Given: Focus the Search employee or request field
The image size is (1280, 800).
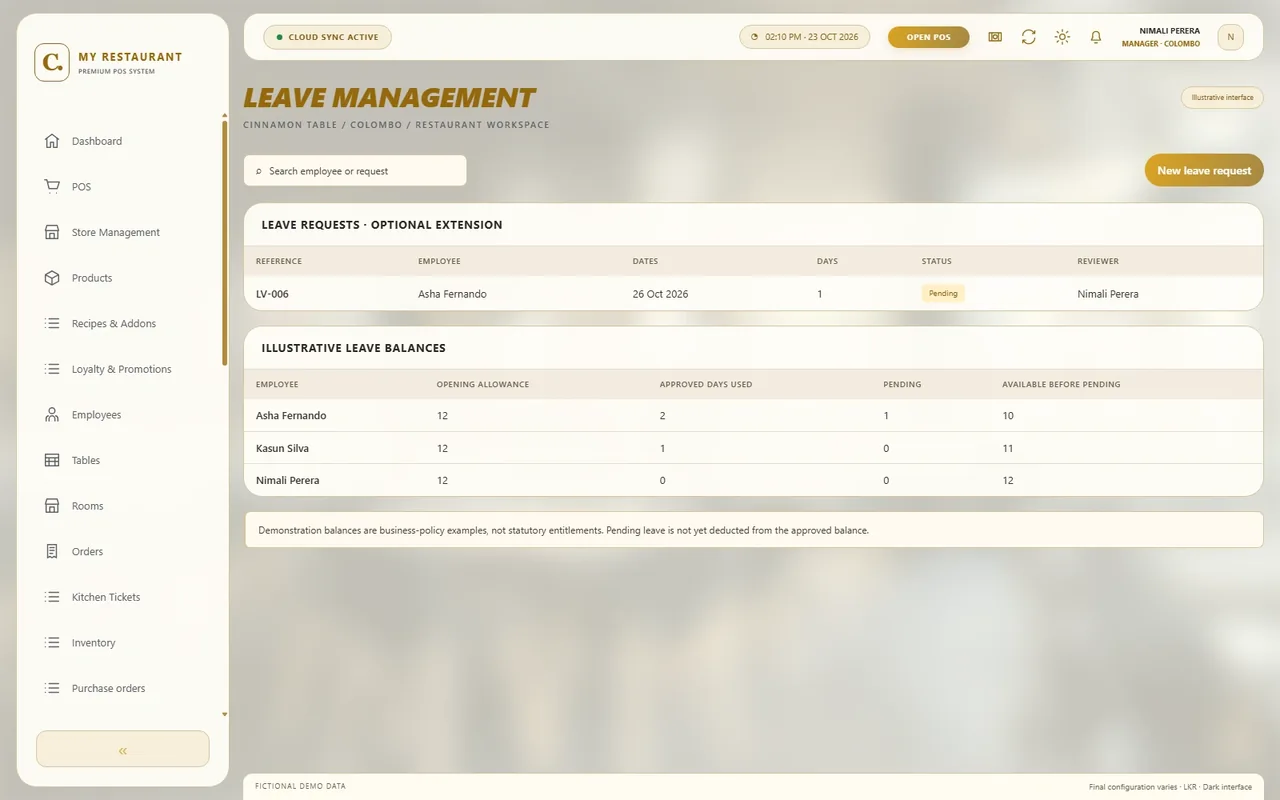Looking at the screenshot, I should pyautogui.click(x=355, y=171).
